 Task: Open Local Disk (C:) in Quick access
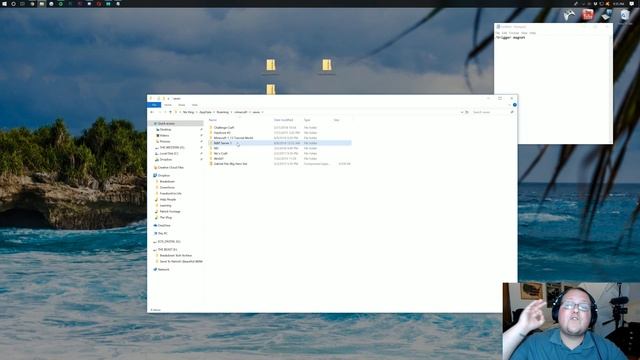point(169,153)
